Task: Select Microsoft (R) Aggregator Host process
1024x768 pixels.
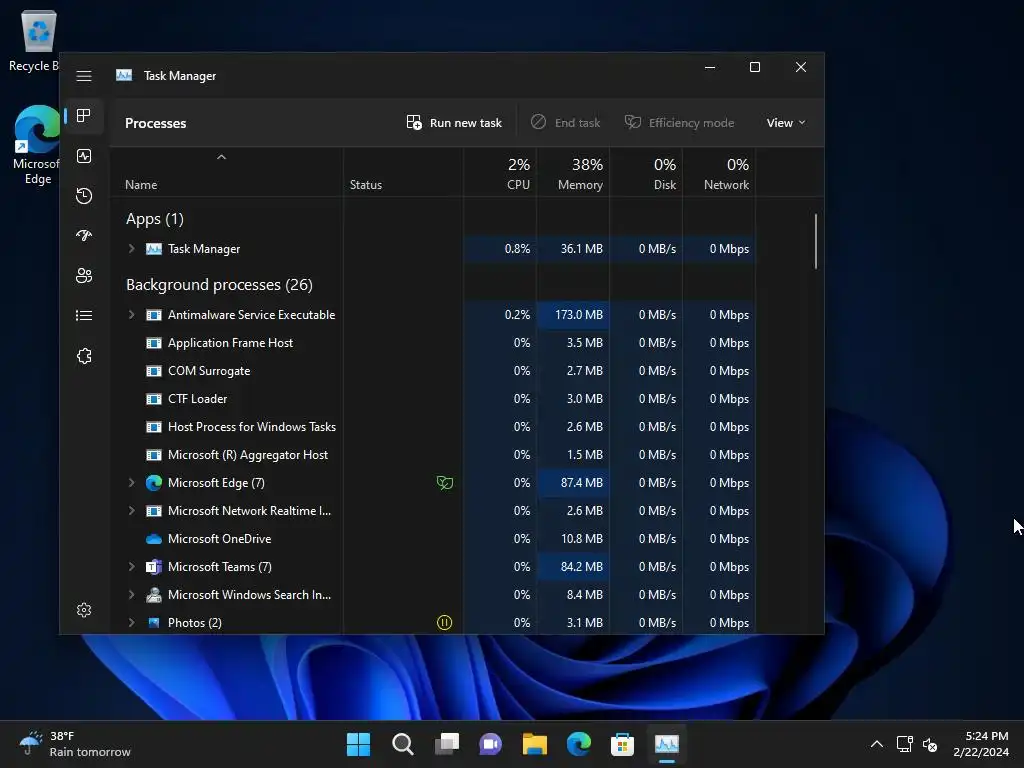Action: click(434, 455)
